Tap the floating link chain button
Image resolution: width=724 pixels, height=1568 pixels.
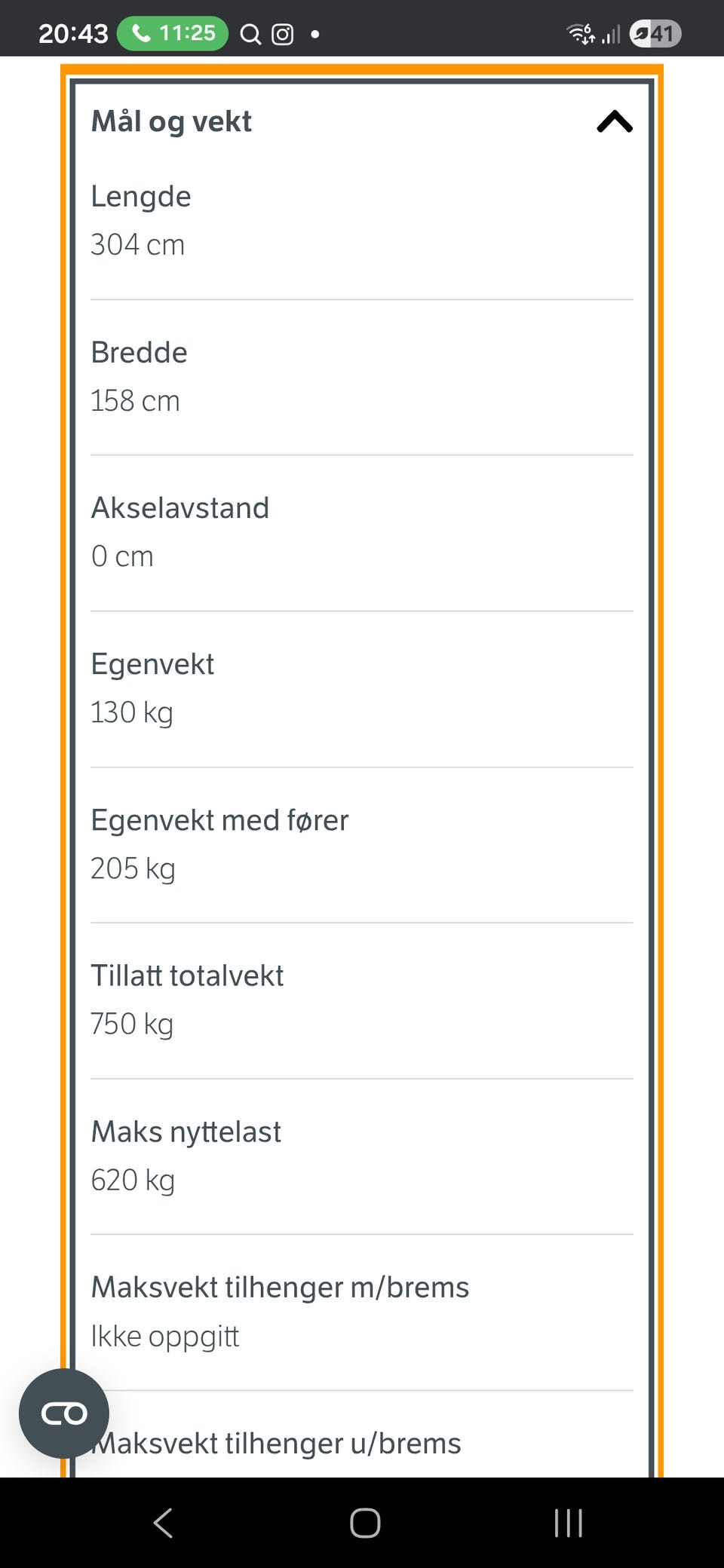(64, 1413)
